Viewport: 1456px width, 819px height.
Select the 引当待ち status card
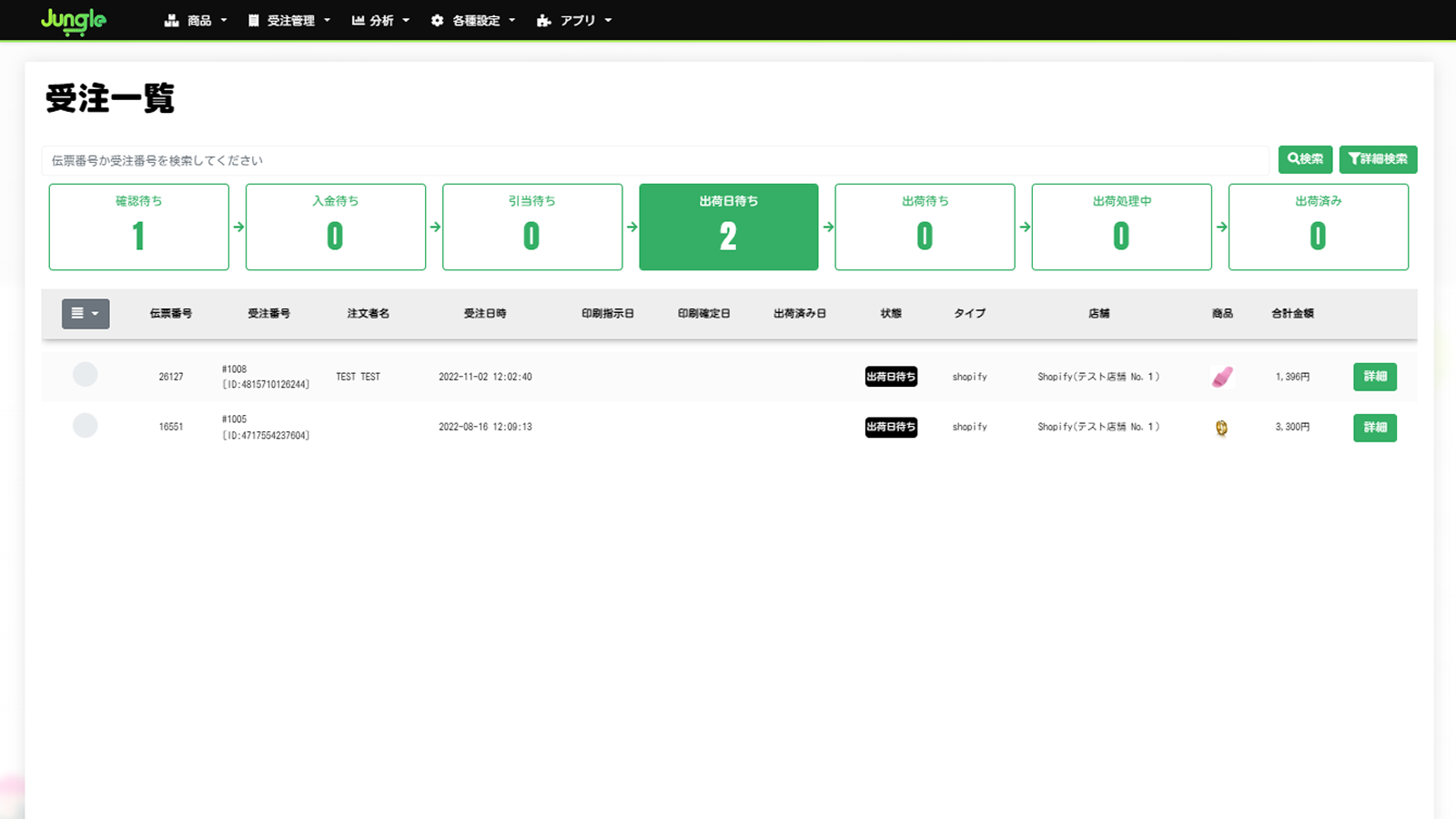(532, 227)
